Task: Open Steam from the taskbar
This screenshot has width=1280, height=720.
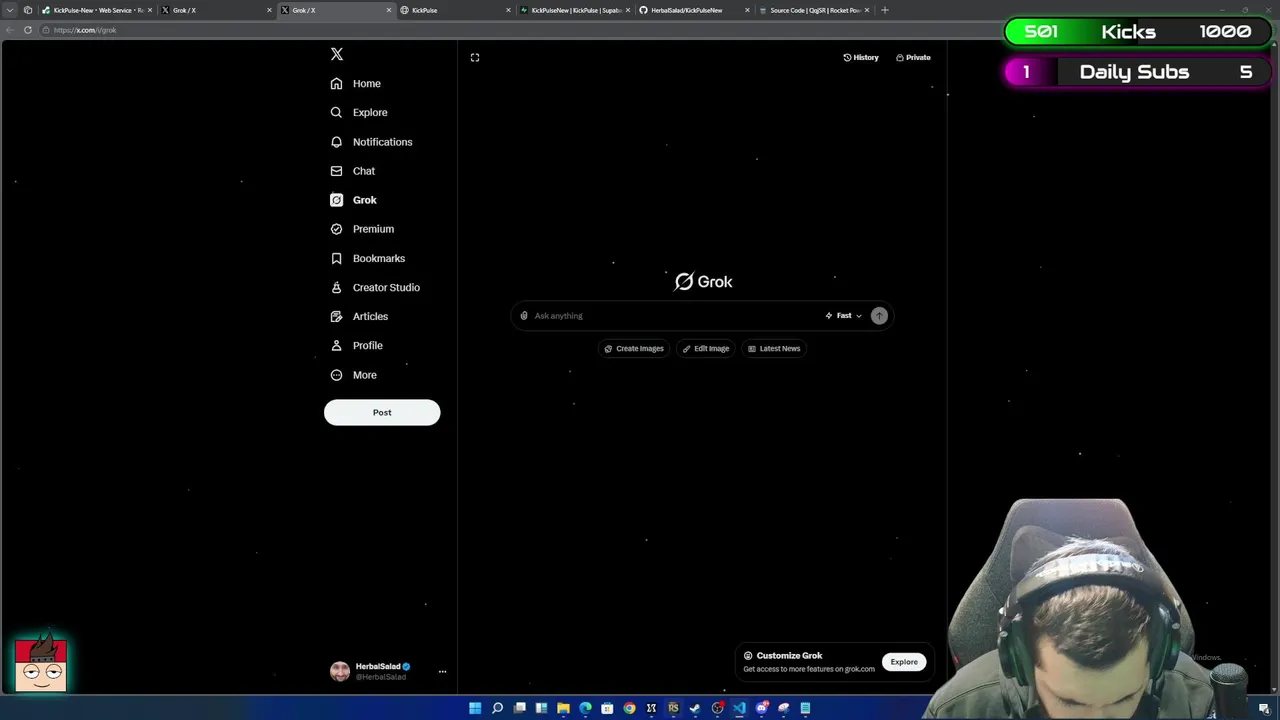Action: click(x=695, y=708)
